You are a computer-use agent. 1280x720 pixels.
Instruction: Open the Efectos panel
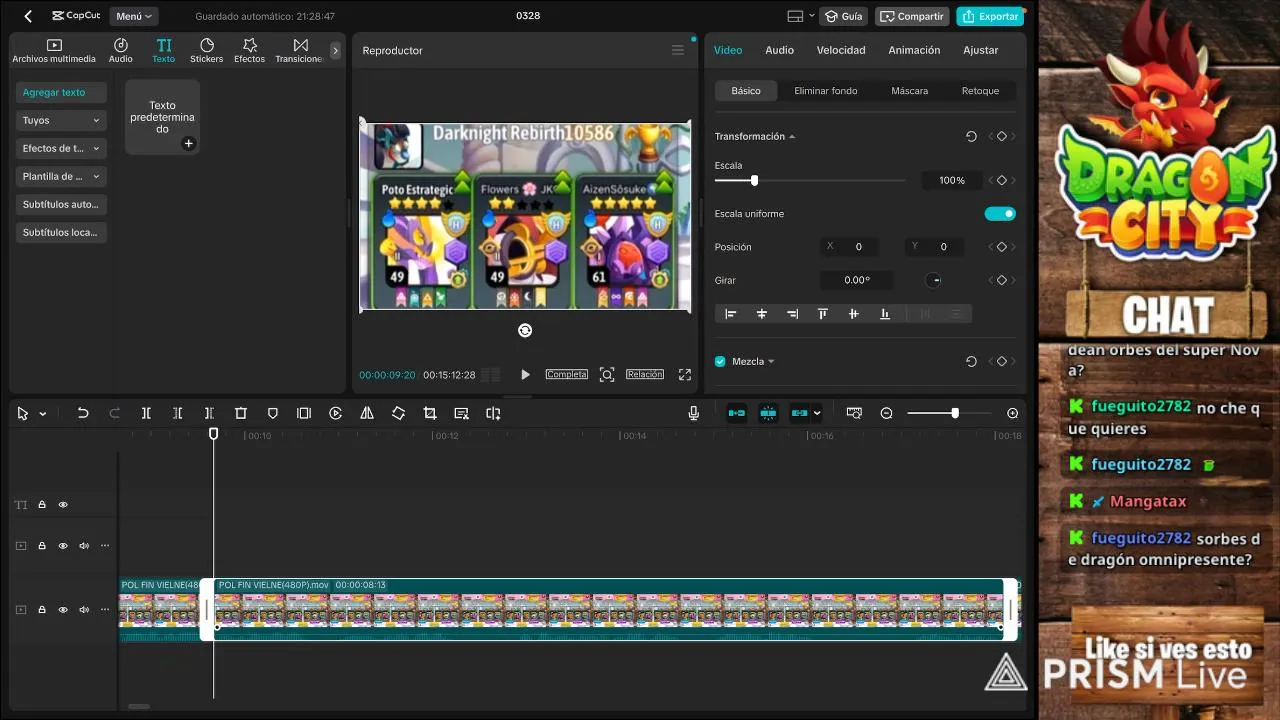coord(250,51)
